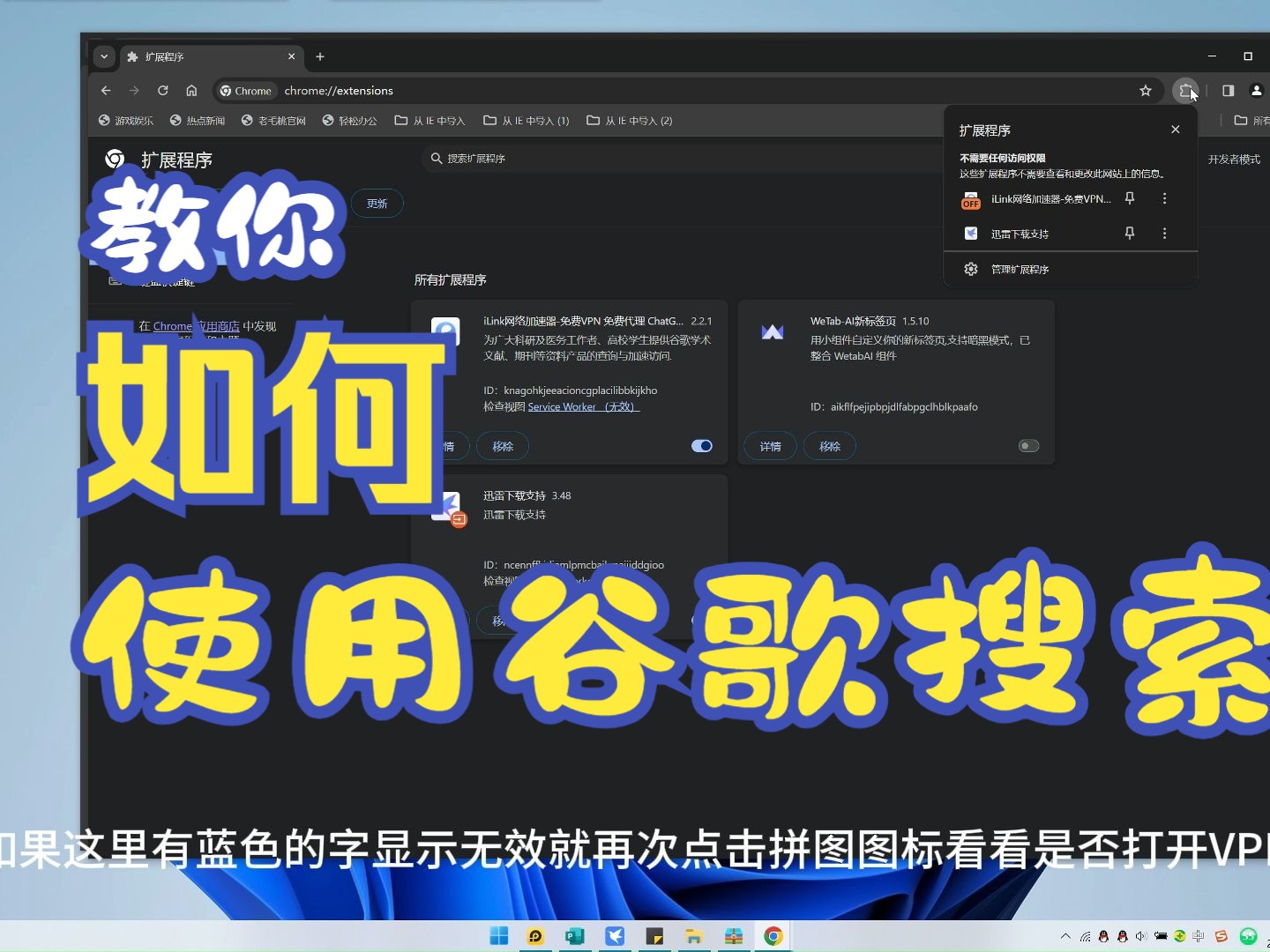This screenshot has height=952, width=1270.
Task: Expand the 从 IE 中导入 (2) bookmark folder
Action: tap(630, 121)
